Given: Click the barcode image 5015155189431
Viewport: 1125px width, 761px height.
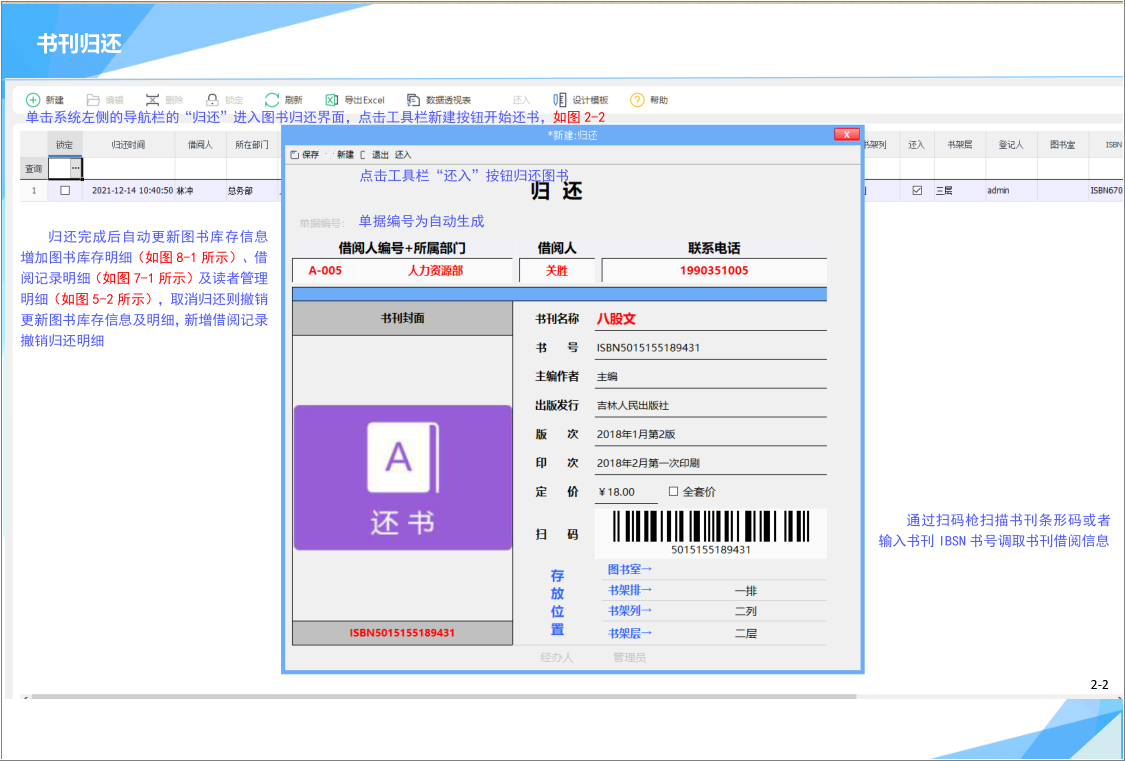Looking at the screenshot, I should point(711,533).
